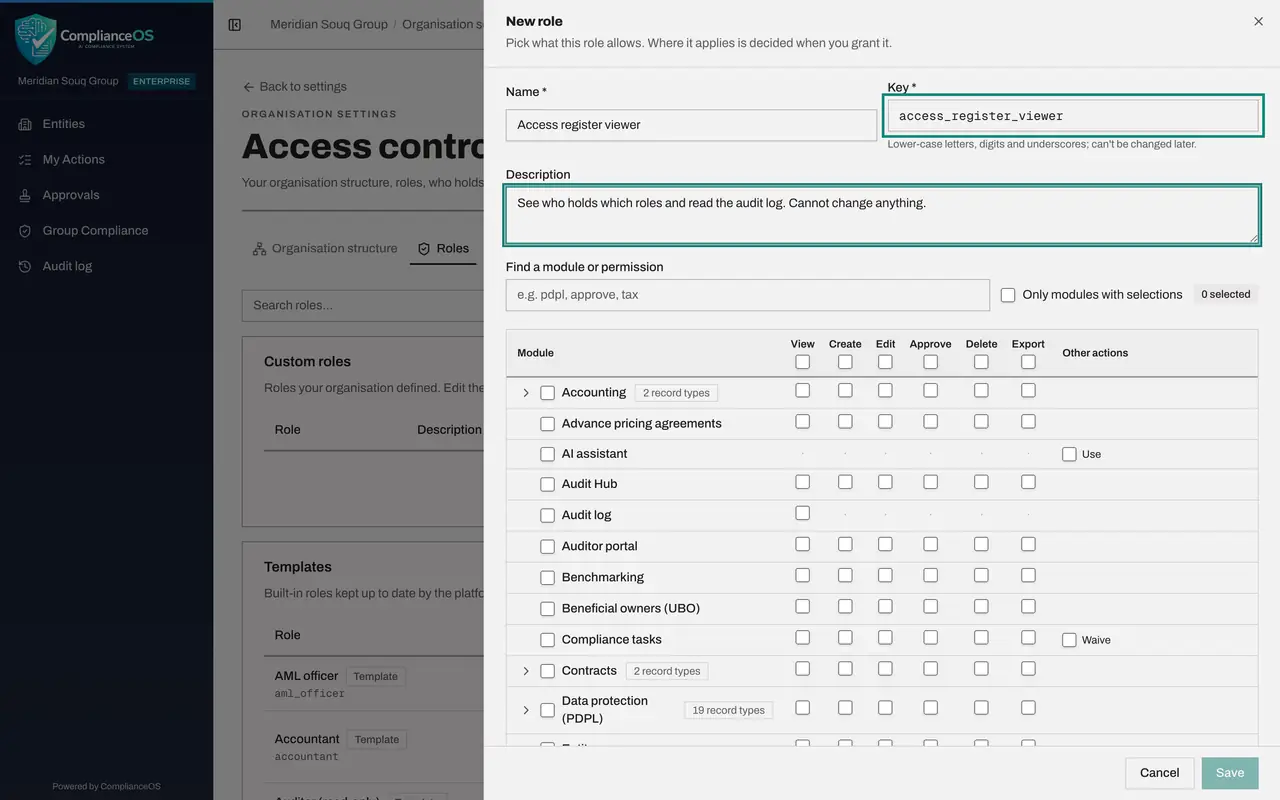This screenshot has width=1280, height=800.
Task: Open My Actions via its checklist icon
Action: [x=25, y=160]
